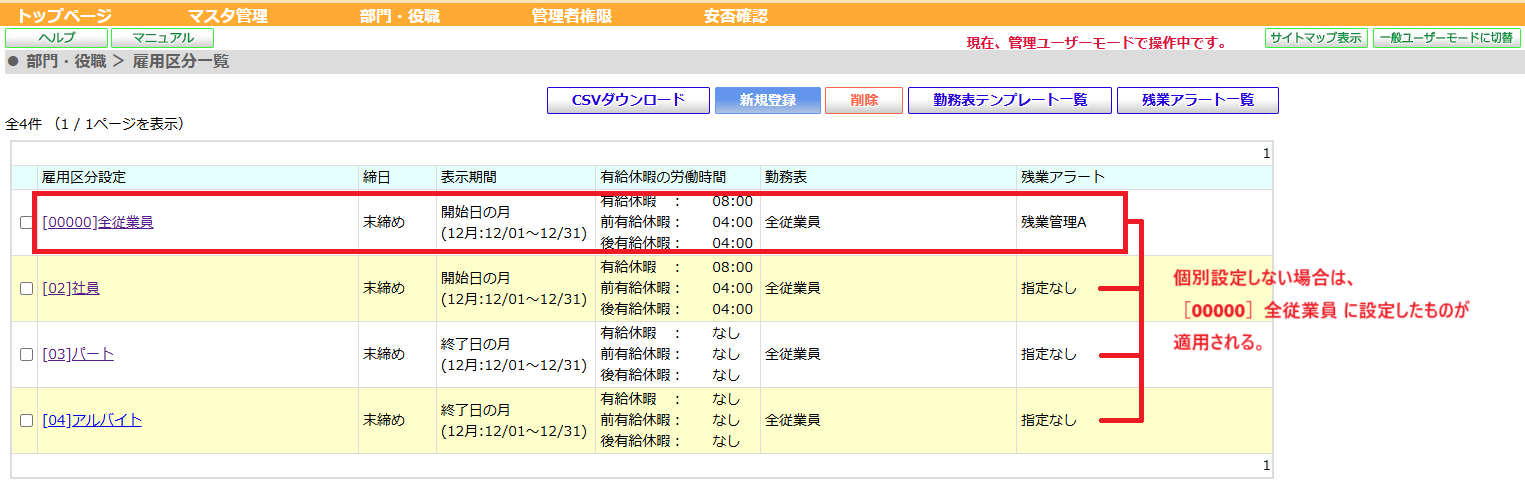Screen dimensions: 1525x488
Task: Open the [04]アルバイト link
Action: click(x=92, y=420)
